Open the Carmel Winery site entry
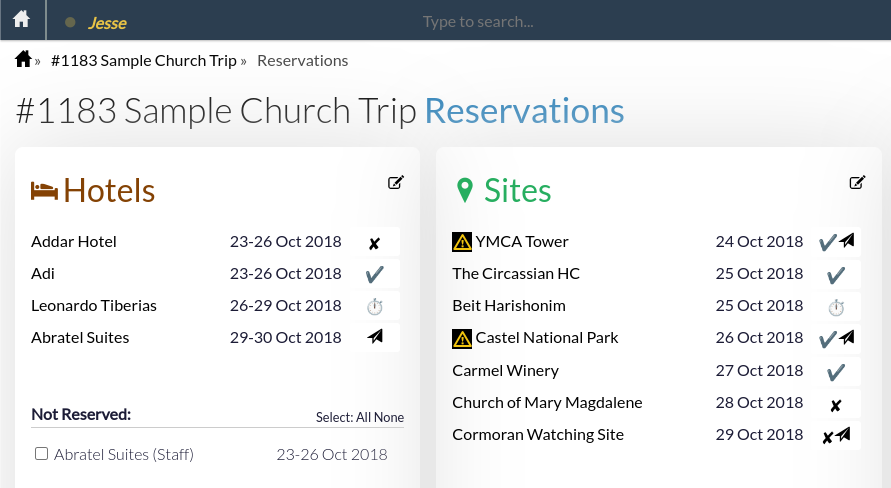Viewport: 891px width, 488px height. (x=505, y=371)
